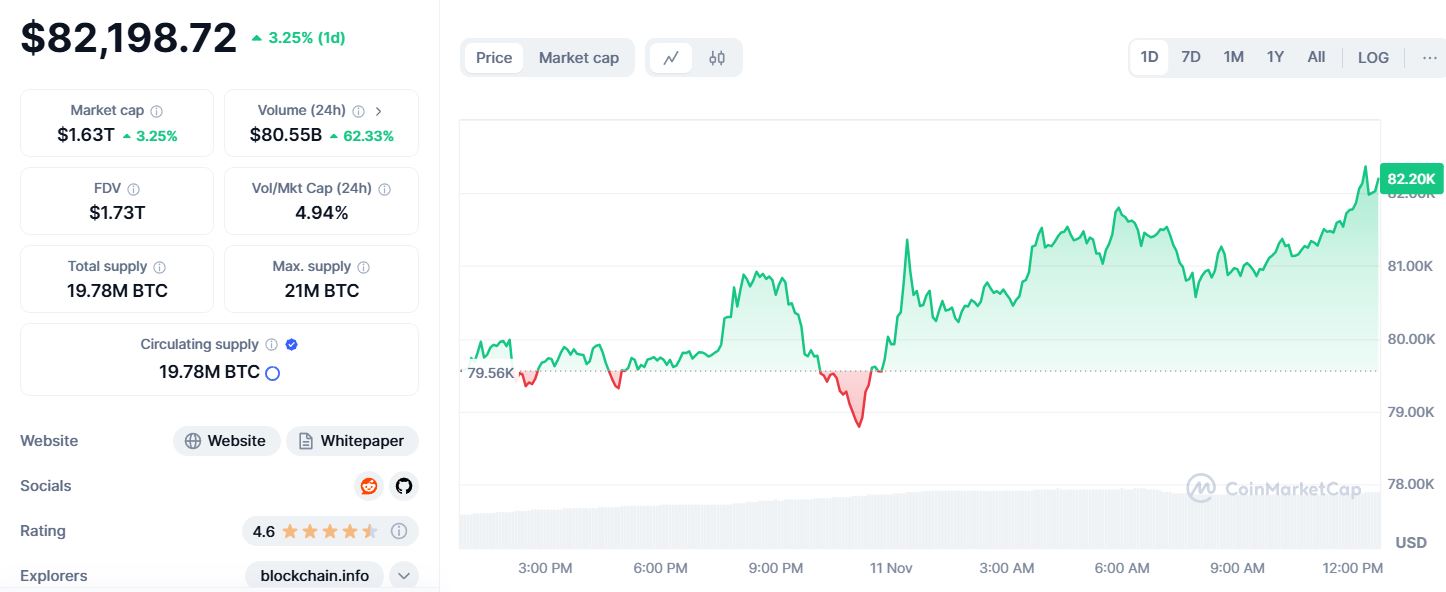The height and width of the screenshot is (592, 1446).
Task: Open the Whitepaper link
Action: click(352, 441)
